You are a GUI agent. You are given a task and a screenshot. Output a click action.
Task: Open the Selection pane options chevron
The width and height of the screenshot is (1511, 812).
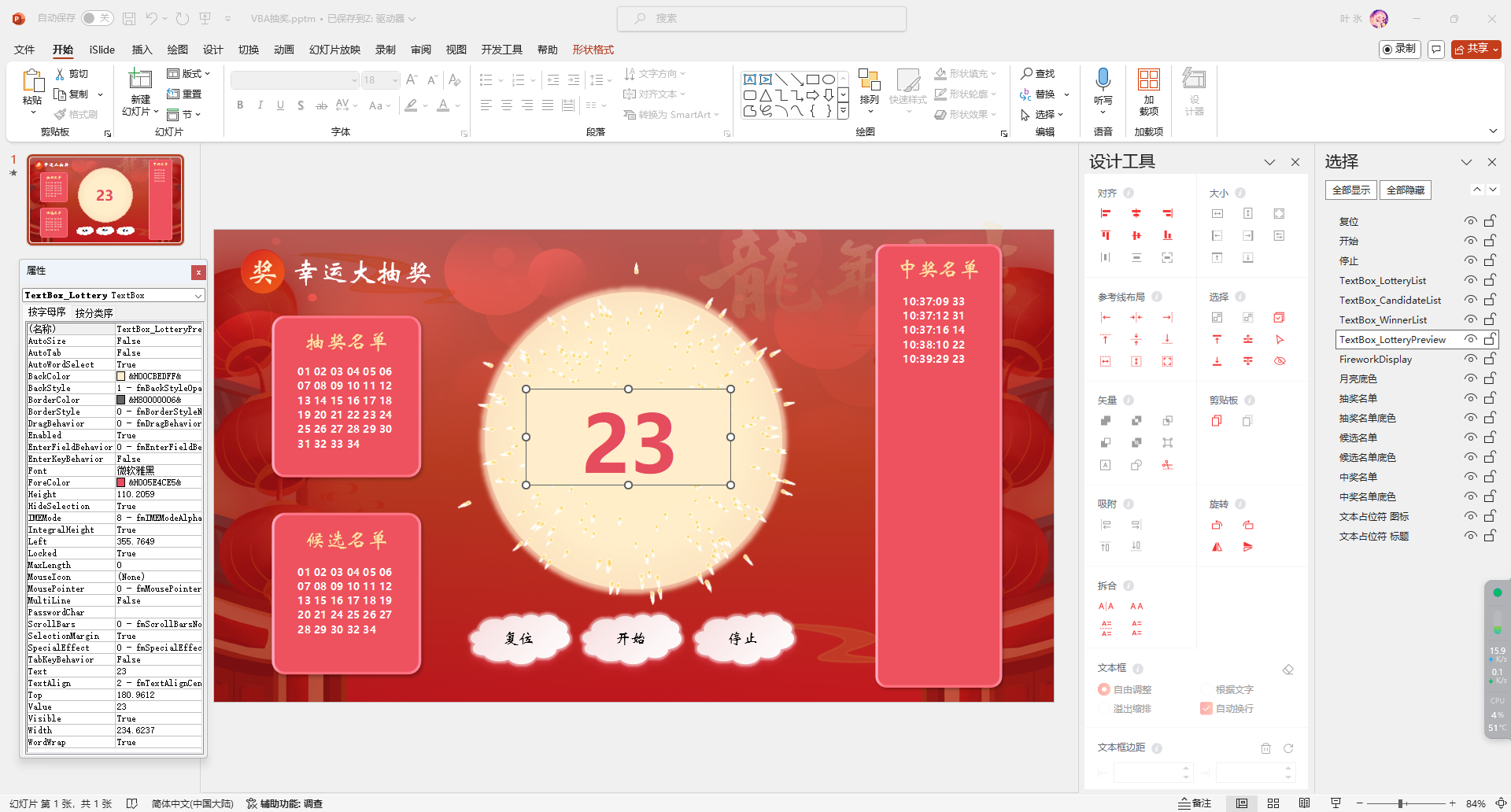coord(1466,162)
